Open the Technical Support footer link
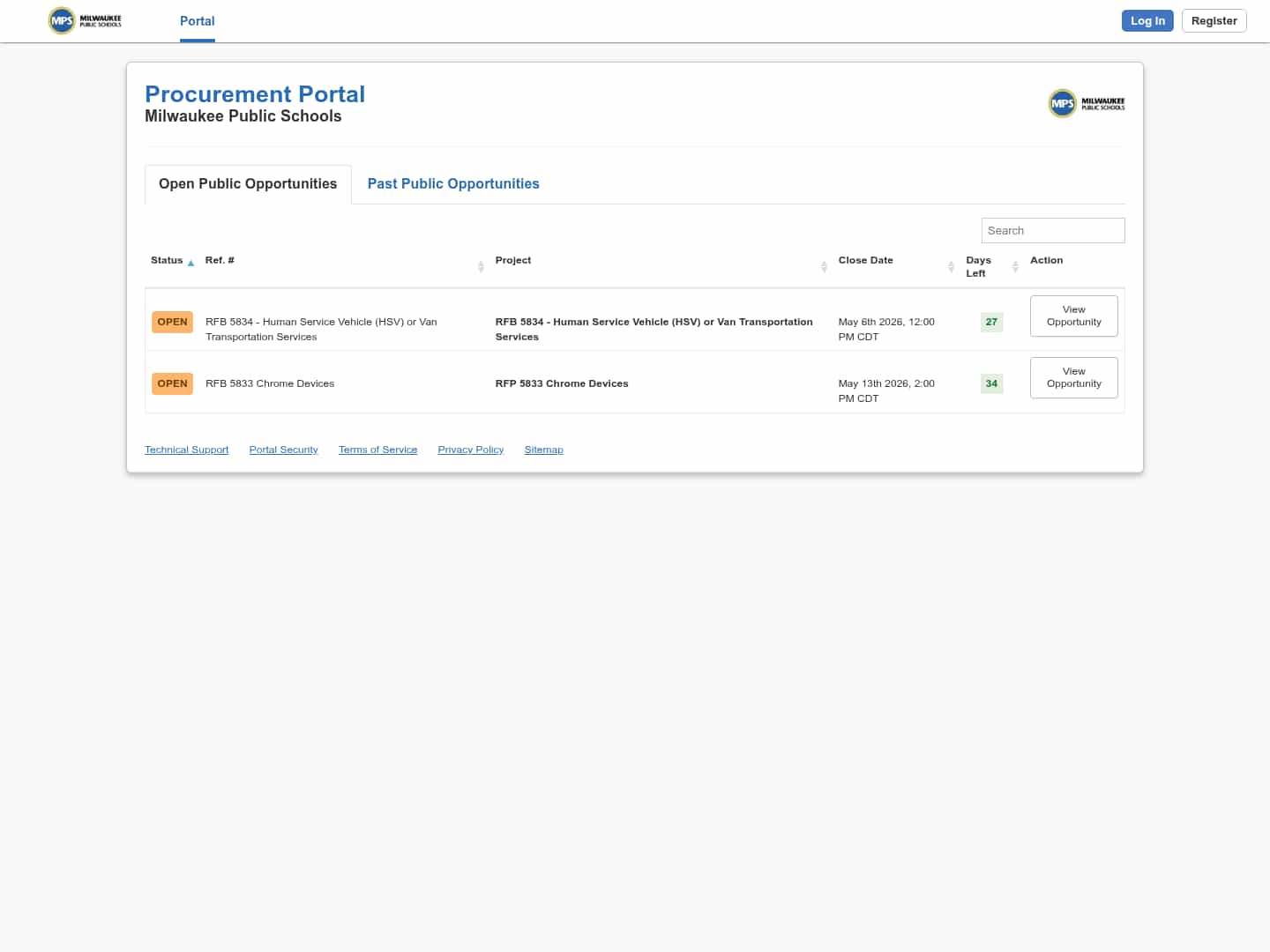 [x=186, y=450]
